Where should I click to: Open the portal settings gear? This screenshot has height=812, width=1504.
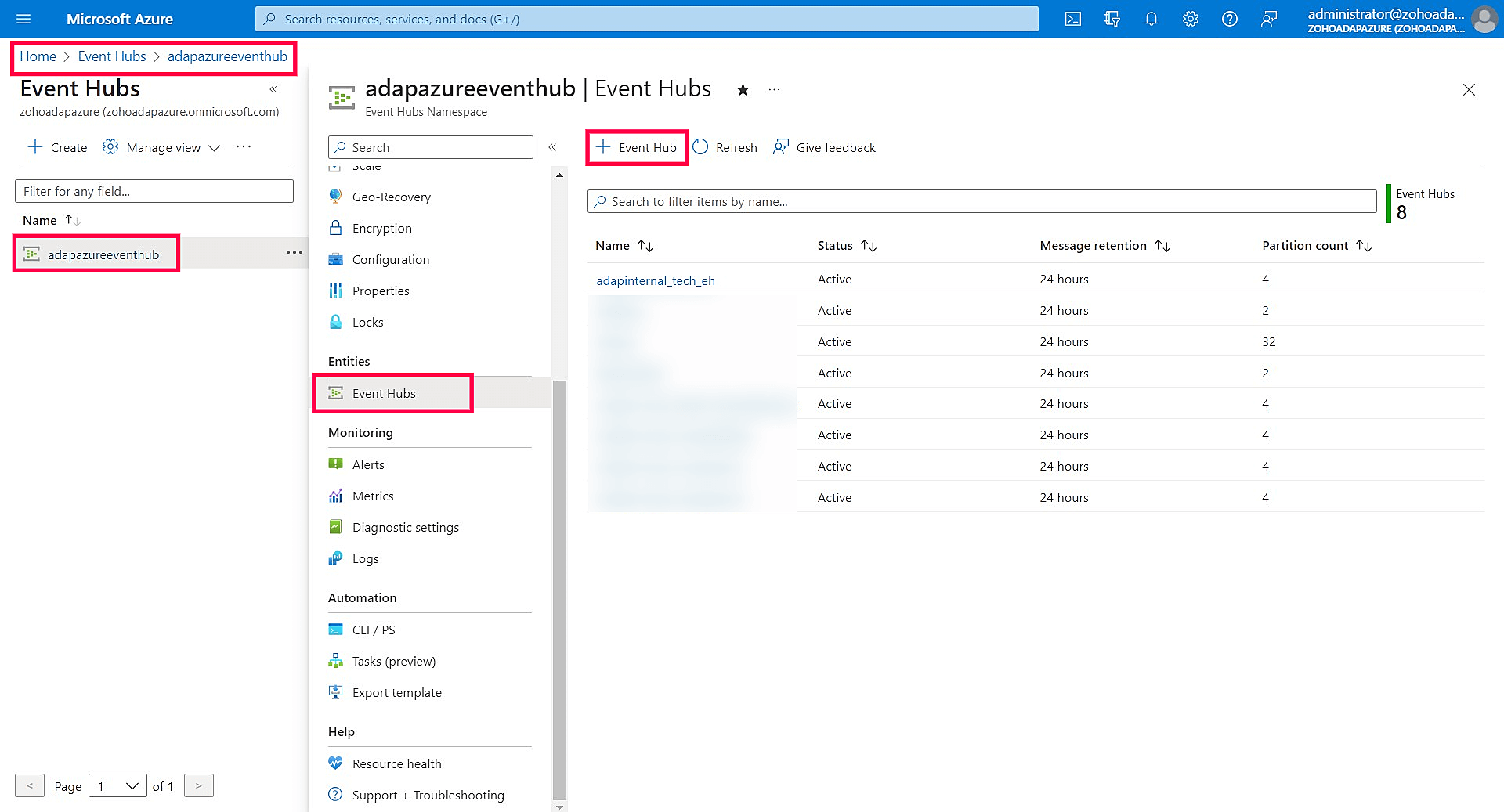[1190, 19]
